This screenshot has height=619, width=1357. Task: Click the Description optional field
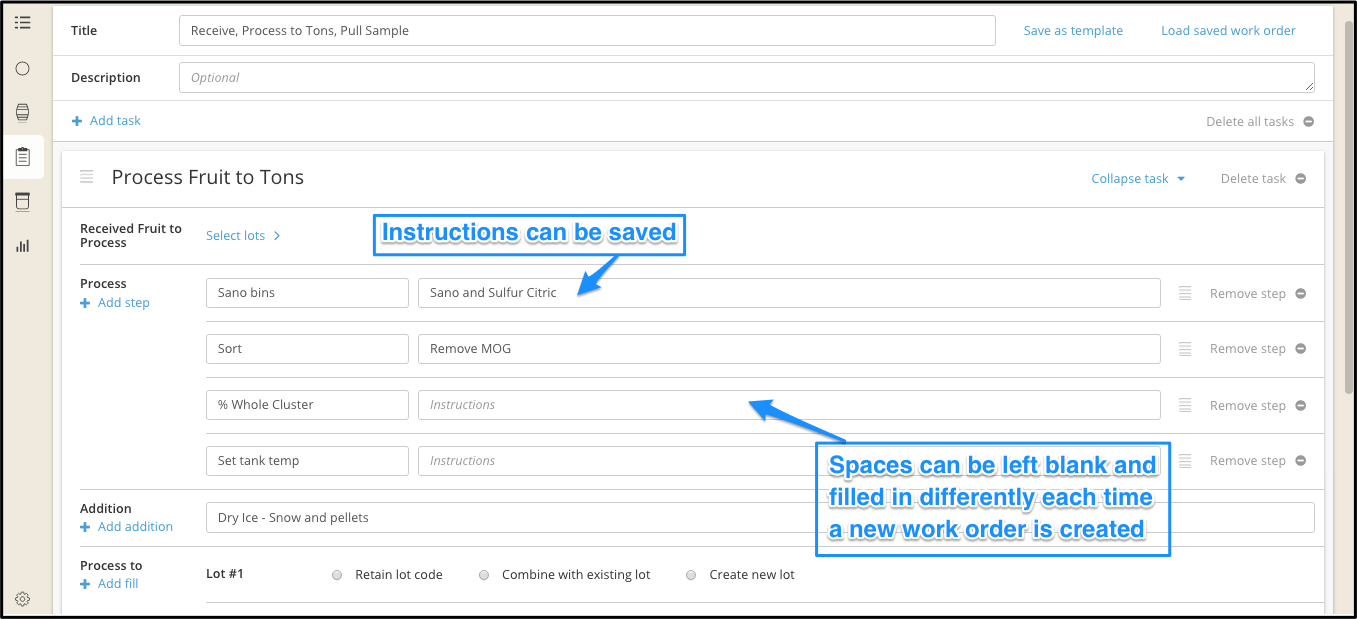747,77
